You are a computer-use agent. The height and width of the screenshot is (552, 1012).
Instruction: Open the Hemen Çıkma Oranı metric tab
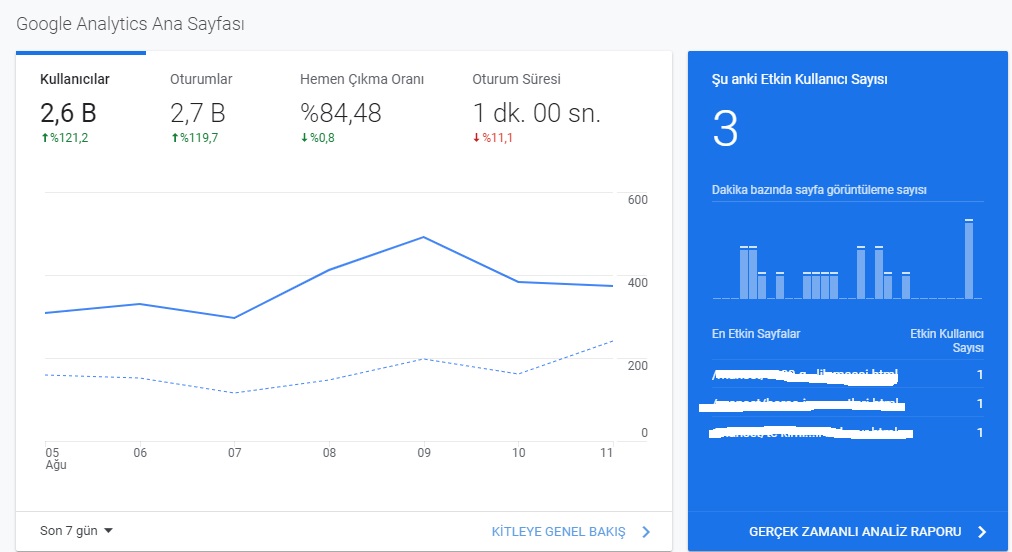362,107
